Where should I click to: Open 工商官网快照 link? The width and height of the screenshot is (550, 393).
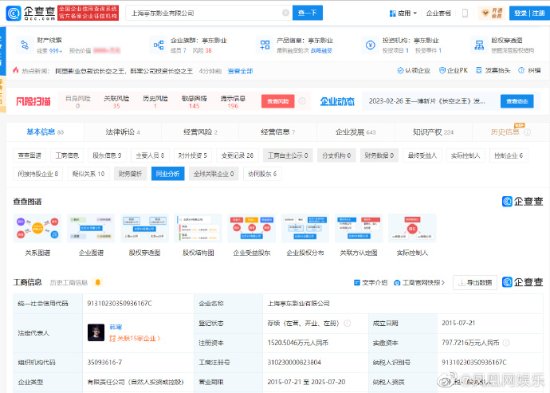(x=420, y=282)
